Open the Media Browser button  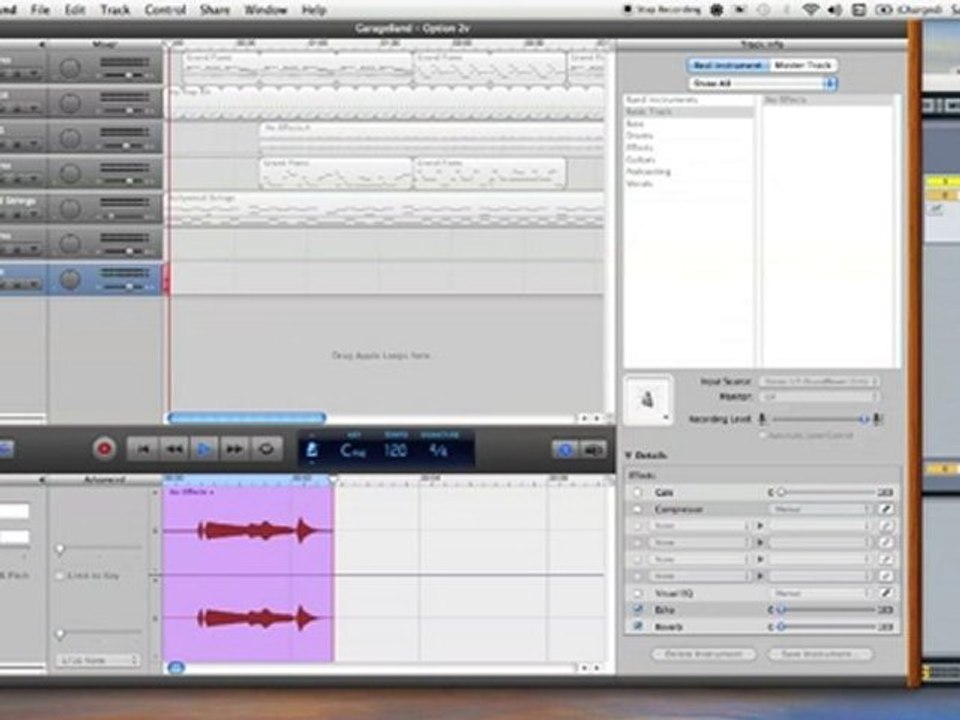[593, 450]
